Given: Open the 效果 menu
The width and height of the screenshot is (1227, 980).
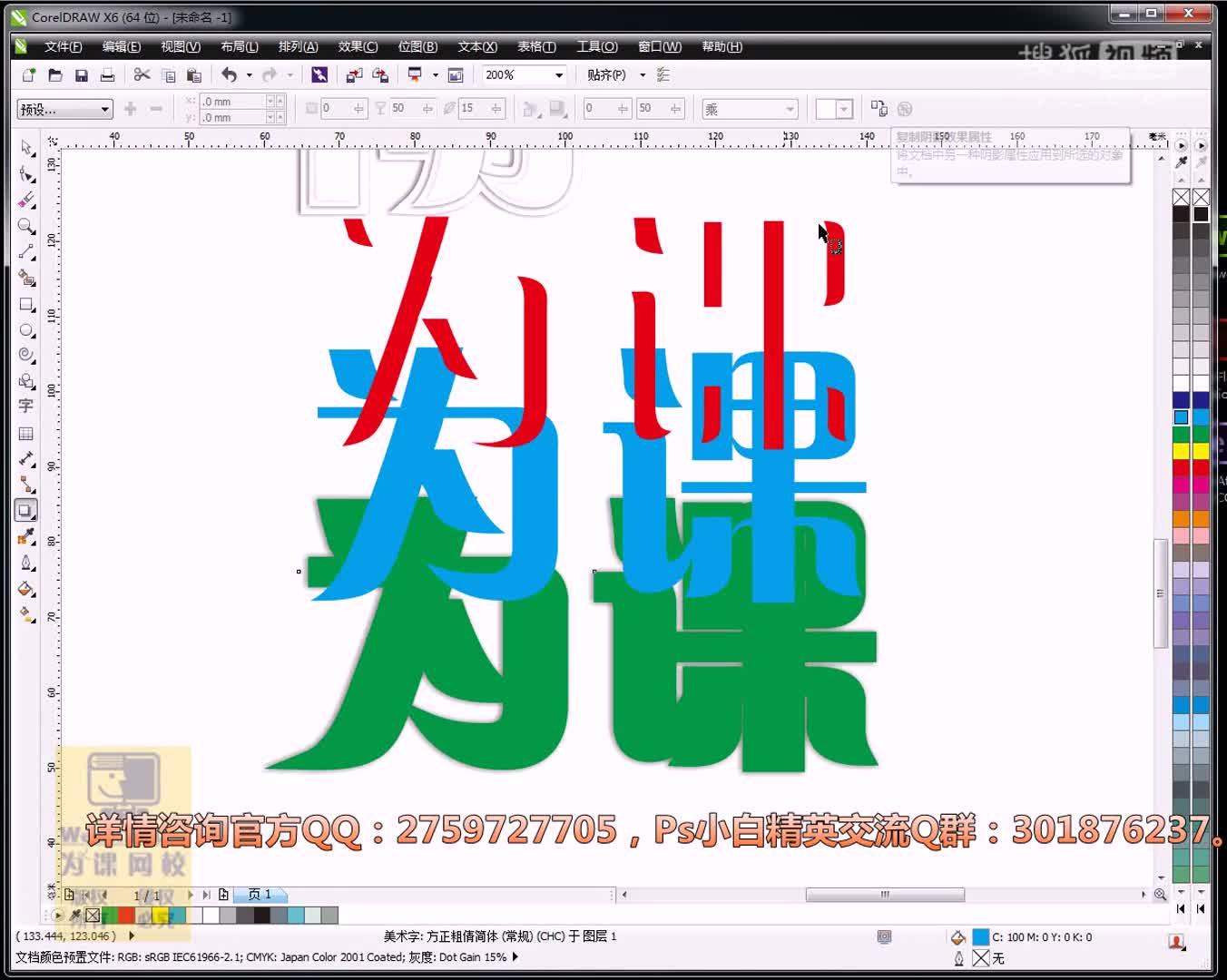Looking at the screenshot, I should pos(356,46).
